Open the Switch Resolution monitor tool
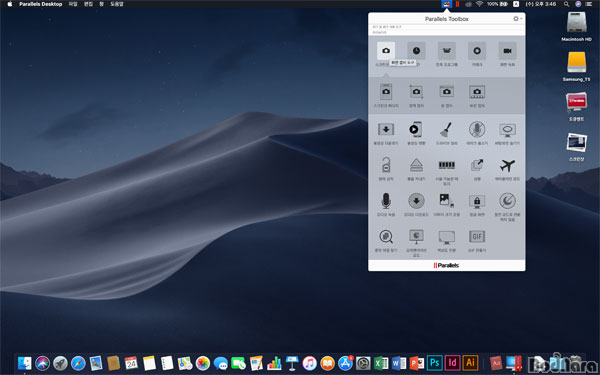The width and height of the screenshot is (600, 375). coord(447,236)
